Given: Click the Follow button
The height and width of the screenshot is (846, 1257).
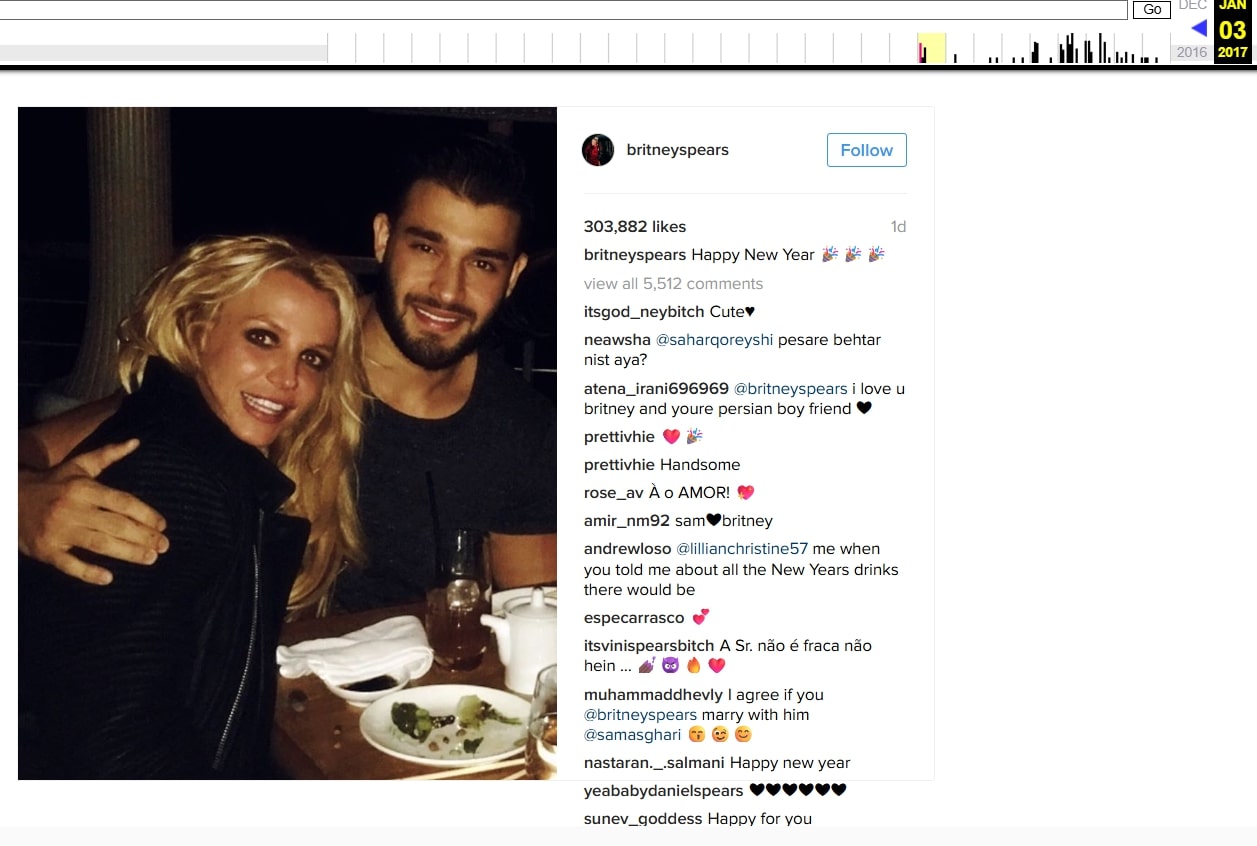Looking at the screenshot, I should 866,150.
